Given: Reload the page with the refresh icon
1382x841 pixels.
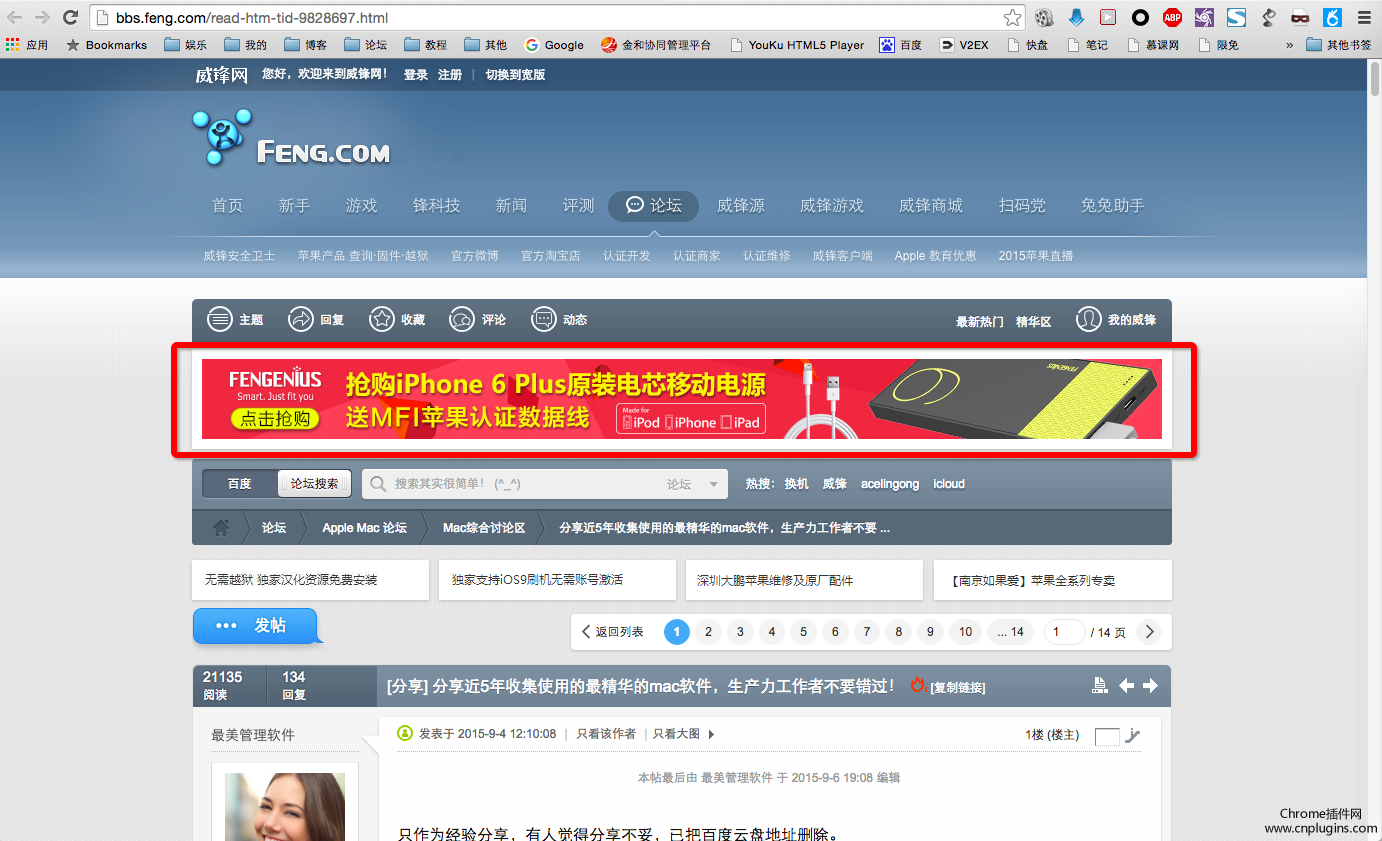Looking at the screenshot, I should pyautogui.click(x=71, y=17).
